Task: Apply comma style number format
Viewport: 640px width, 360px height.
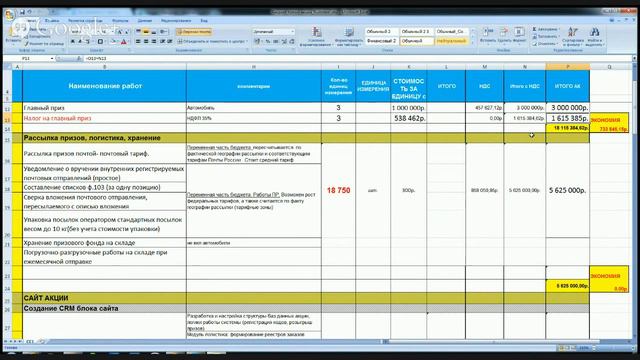Action: pyautogui.click(x=276, y=41)
